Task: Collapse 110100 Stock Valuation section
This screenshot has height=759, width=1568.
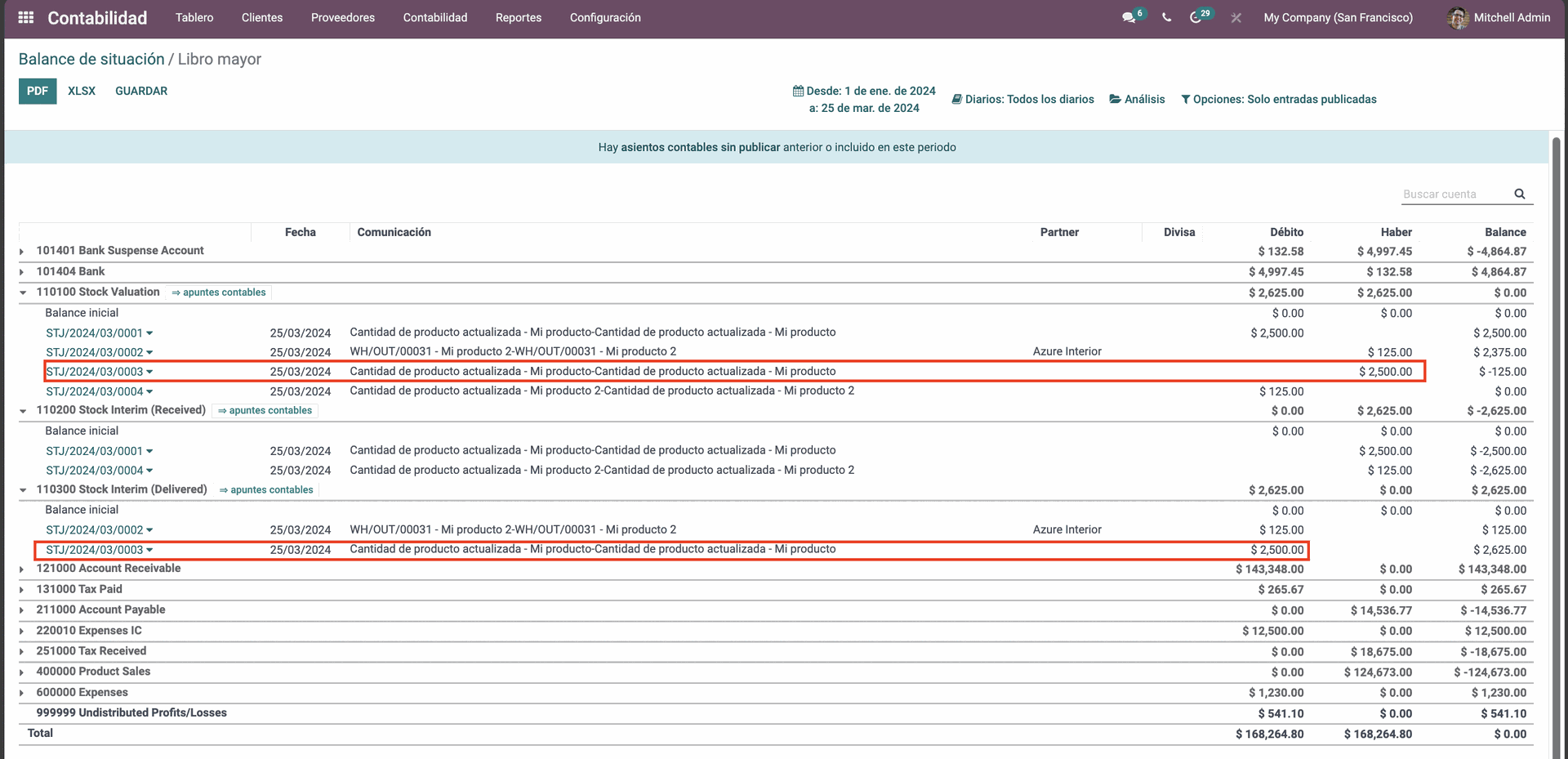Action: 22,292
